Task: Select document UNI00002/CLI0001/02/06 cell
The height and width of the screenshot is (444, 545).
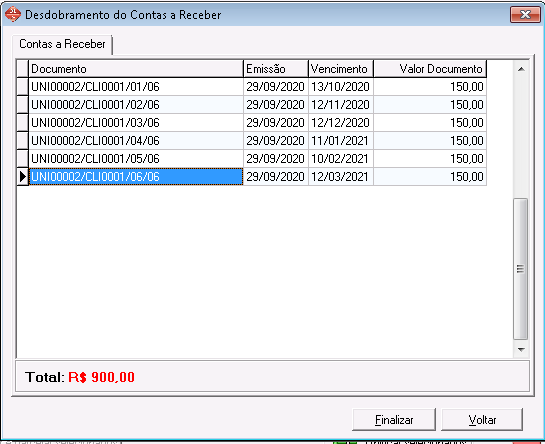Action: point(136,105)
